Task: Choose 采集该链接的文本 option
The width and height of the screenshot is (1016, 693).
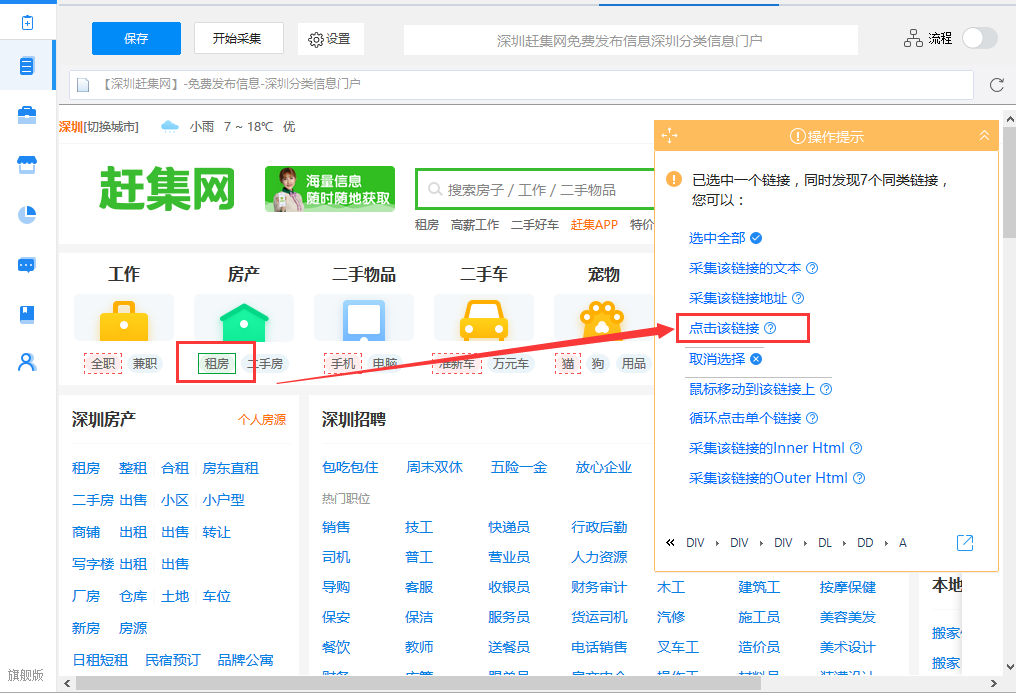Action: [x=745, y=268]
